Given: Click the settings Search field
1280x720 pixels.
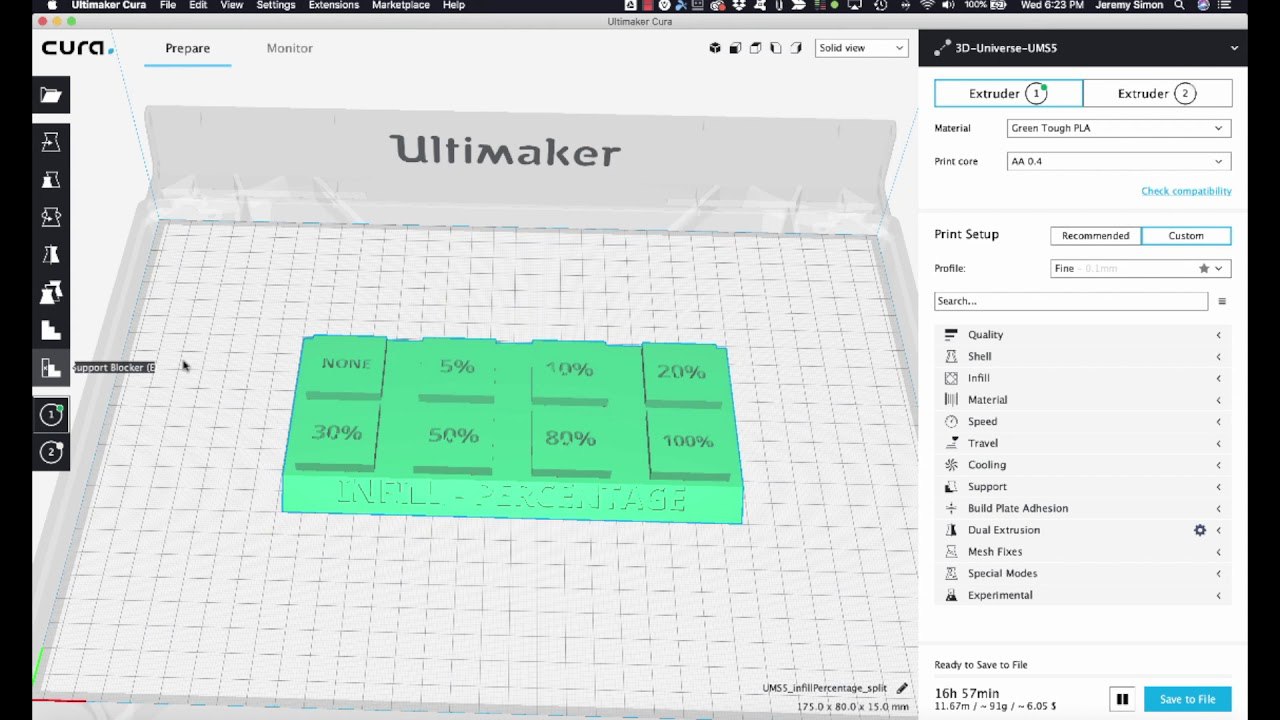Looking at the screenshot, I should pyautogui.click(x=1071, y=301).
